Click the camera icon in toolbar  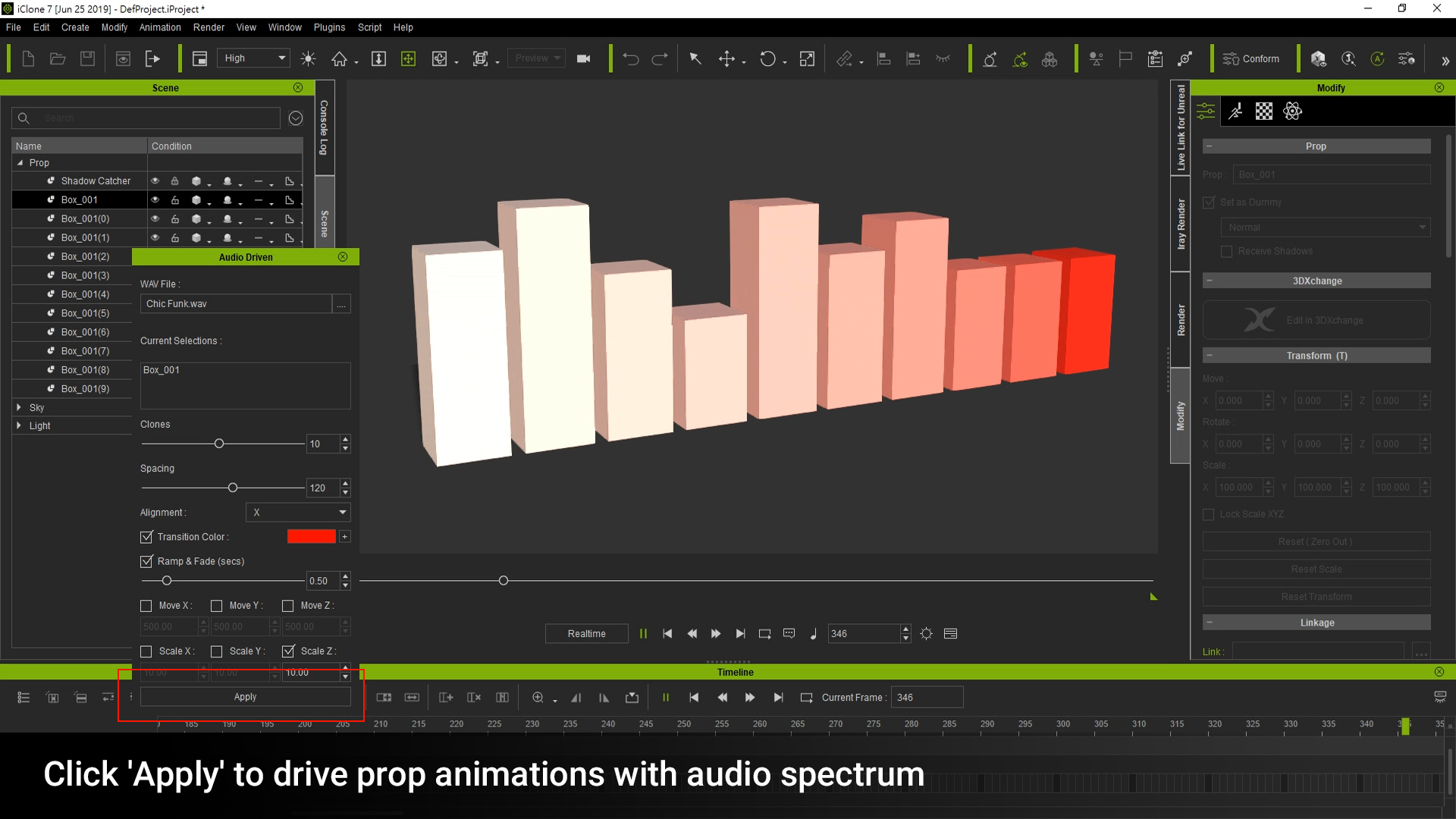(583, 58)
